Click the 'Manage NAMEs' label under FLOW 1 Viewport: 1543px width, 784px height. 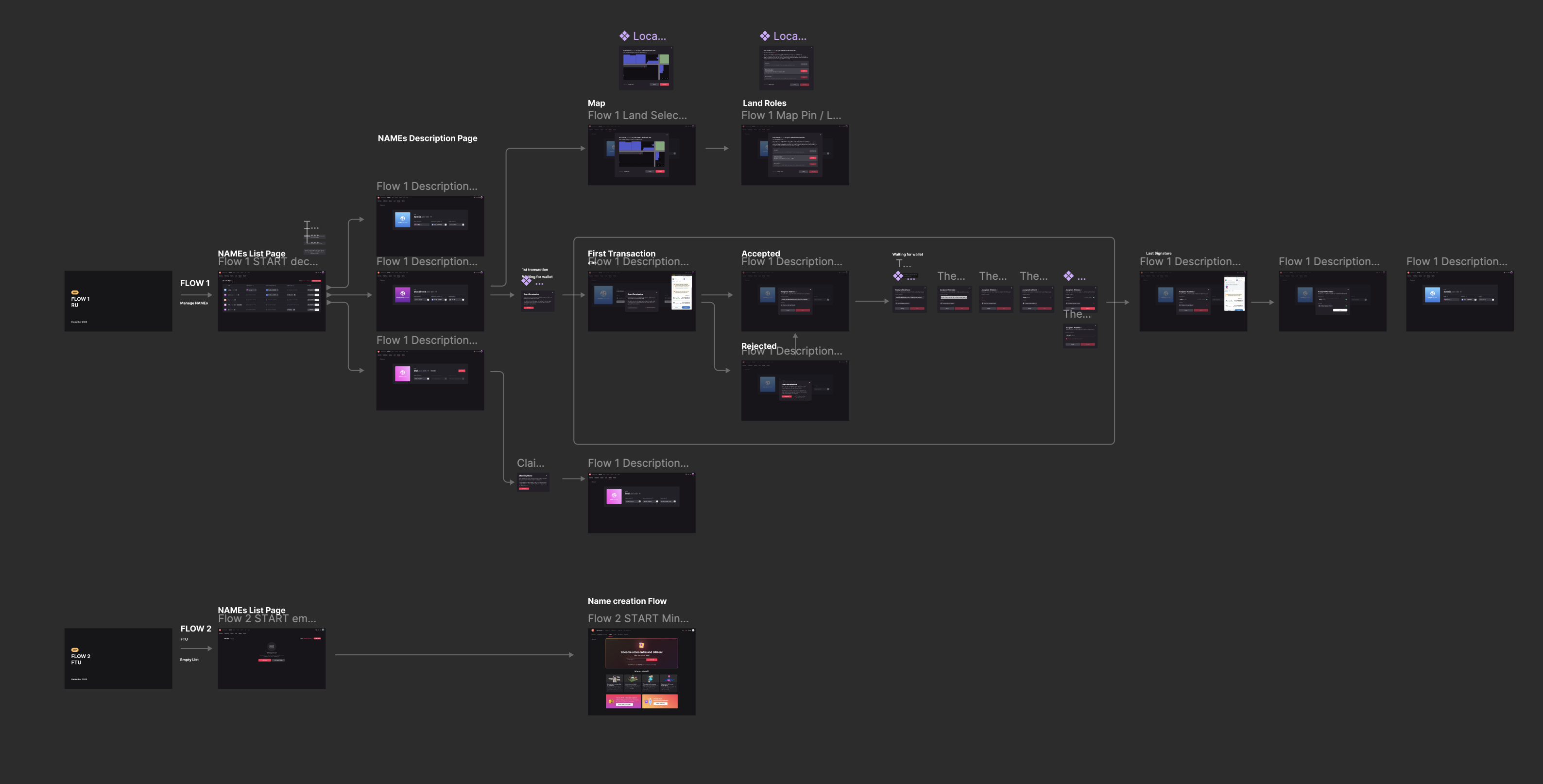tap(194, 303)
